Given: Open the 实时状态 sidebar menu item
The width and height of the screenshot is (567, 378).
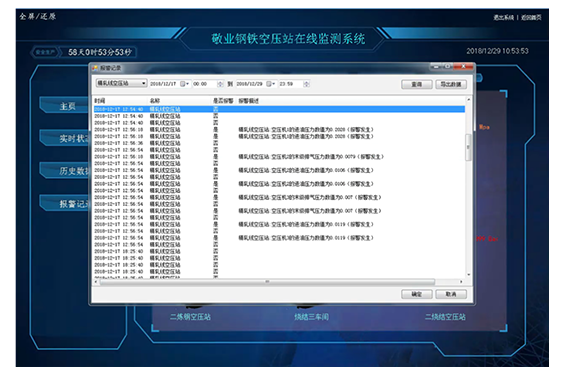Looking at the screenshot, I should point(64,139).
